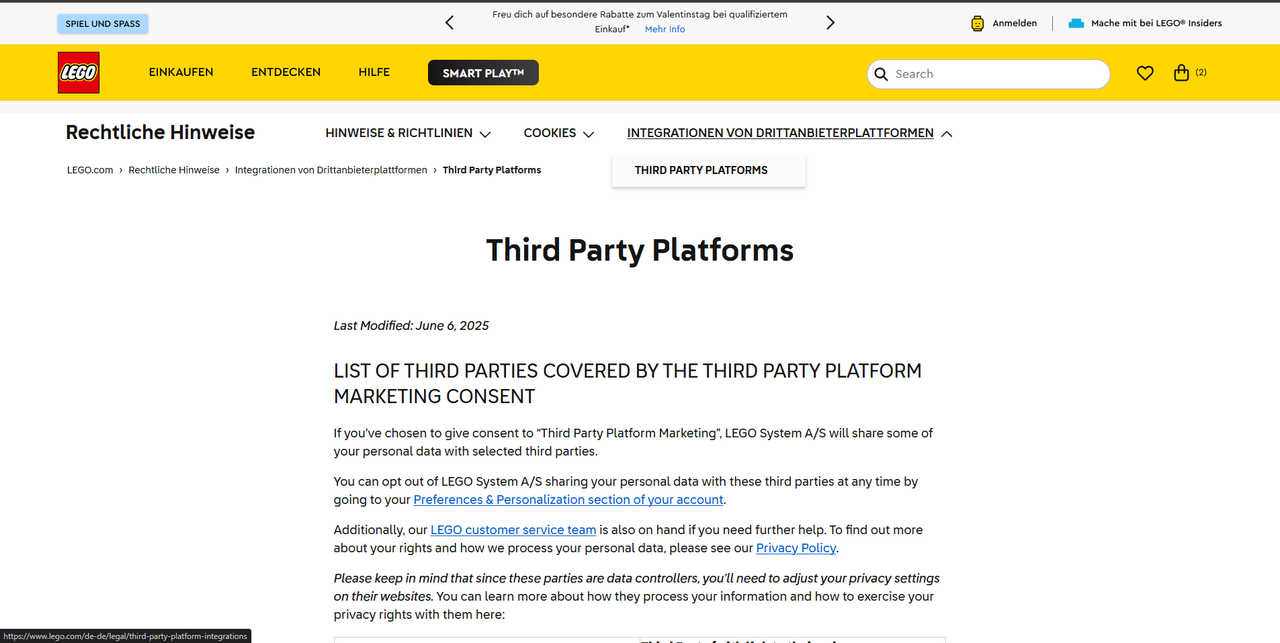Click Mache mit bei LEGO Insiders

[x=1156, y=23]
